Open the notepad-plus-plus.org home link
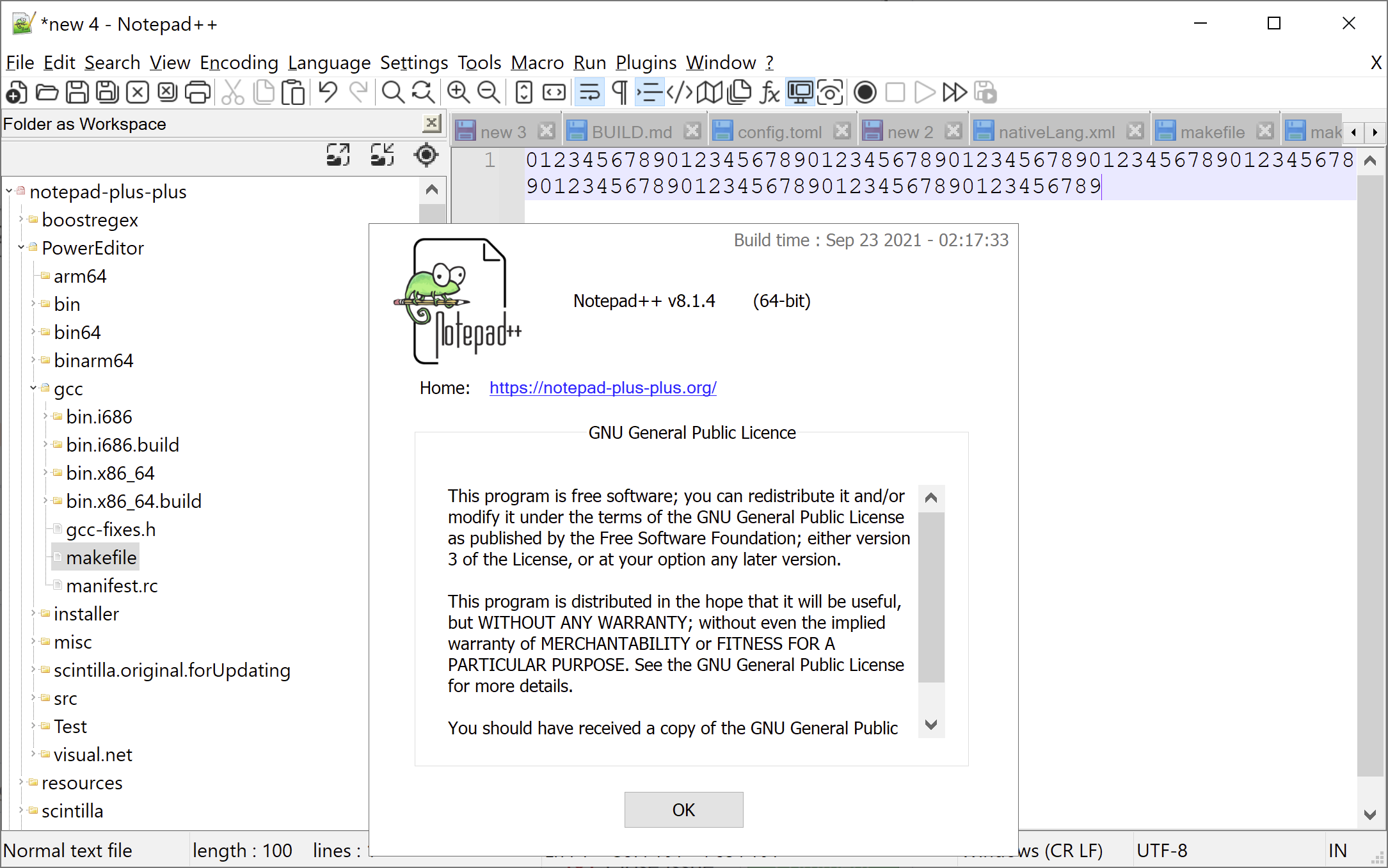 click(x=603, y=388)
